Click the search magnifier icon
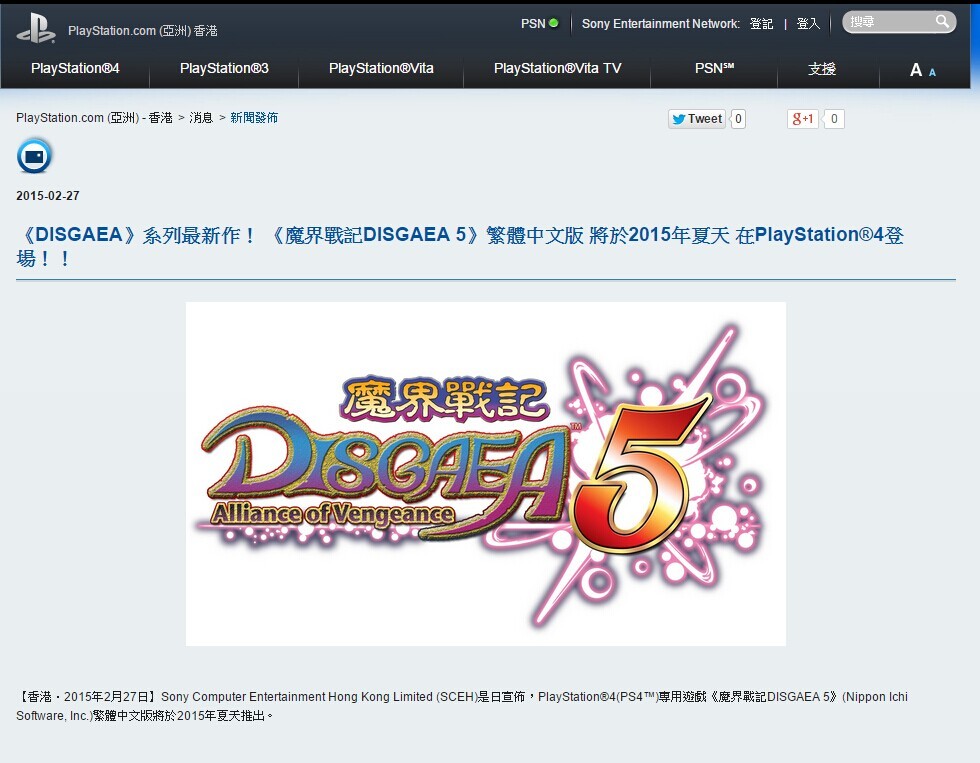Screen dimensions: 980x763 click(942, 22)
